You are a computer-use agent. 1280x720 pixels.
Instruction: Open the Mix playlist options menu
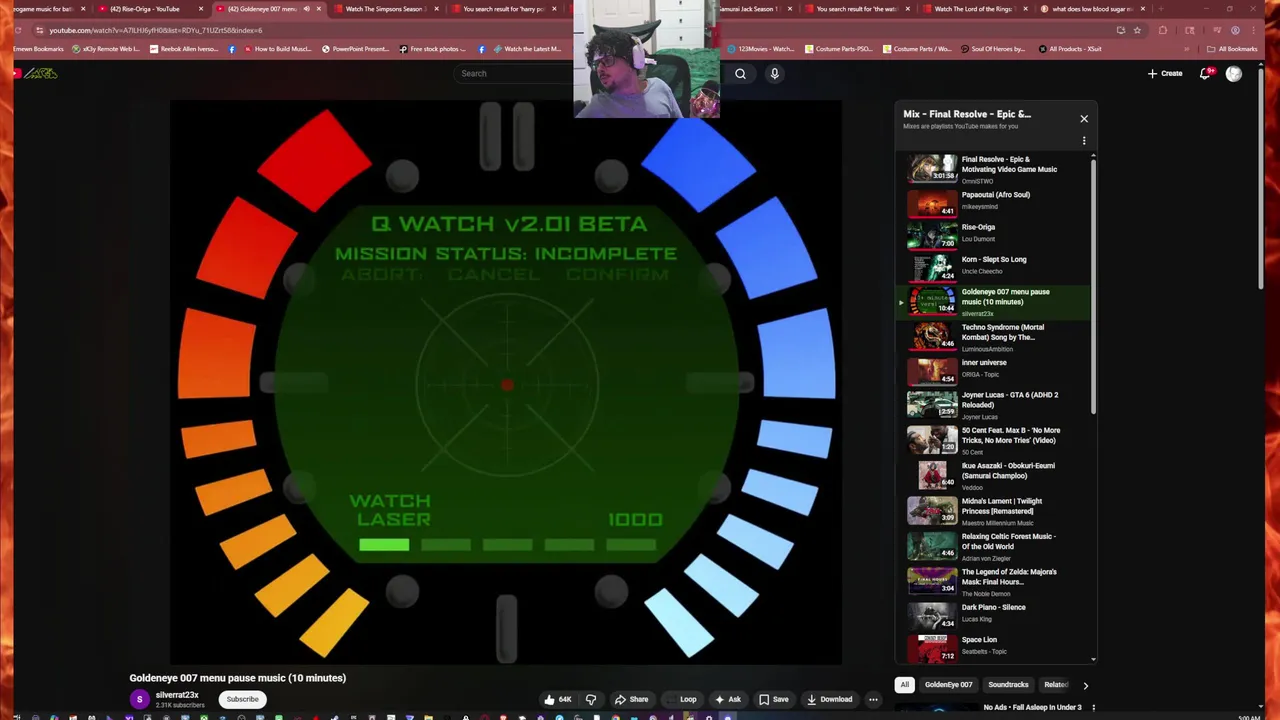click(1084, 141)
